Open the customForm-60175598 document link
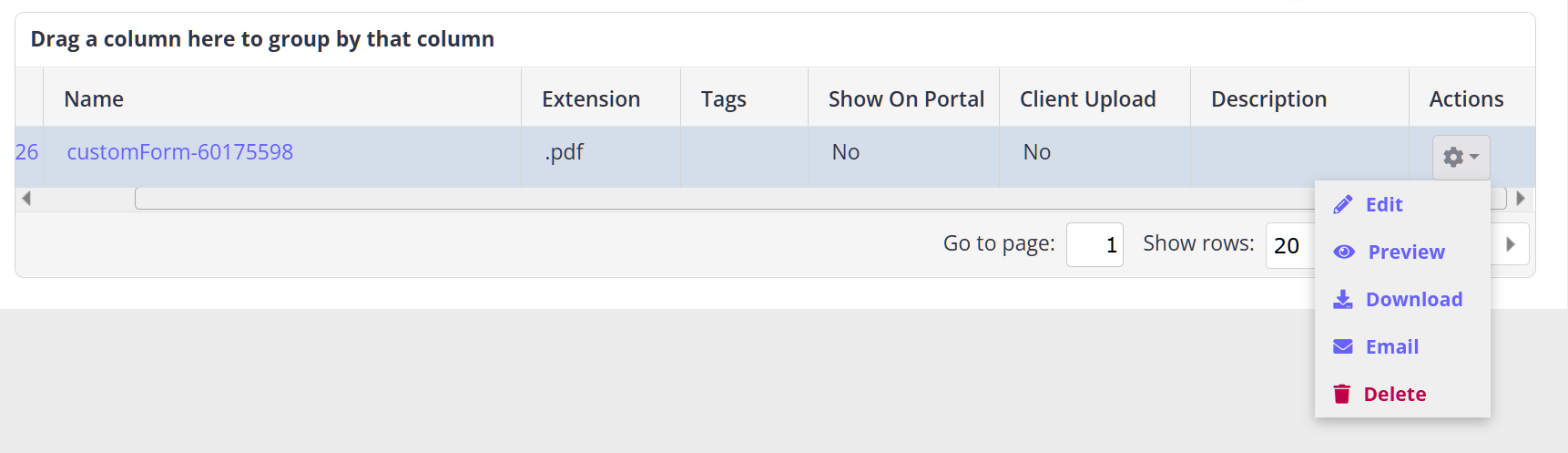 pos(179,152)
